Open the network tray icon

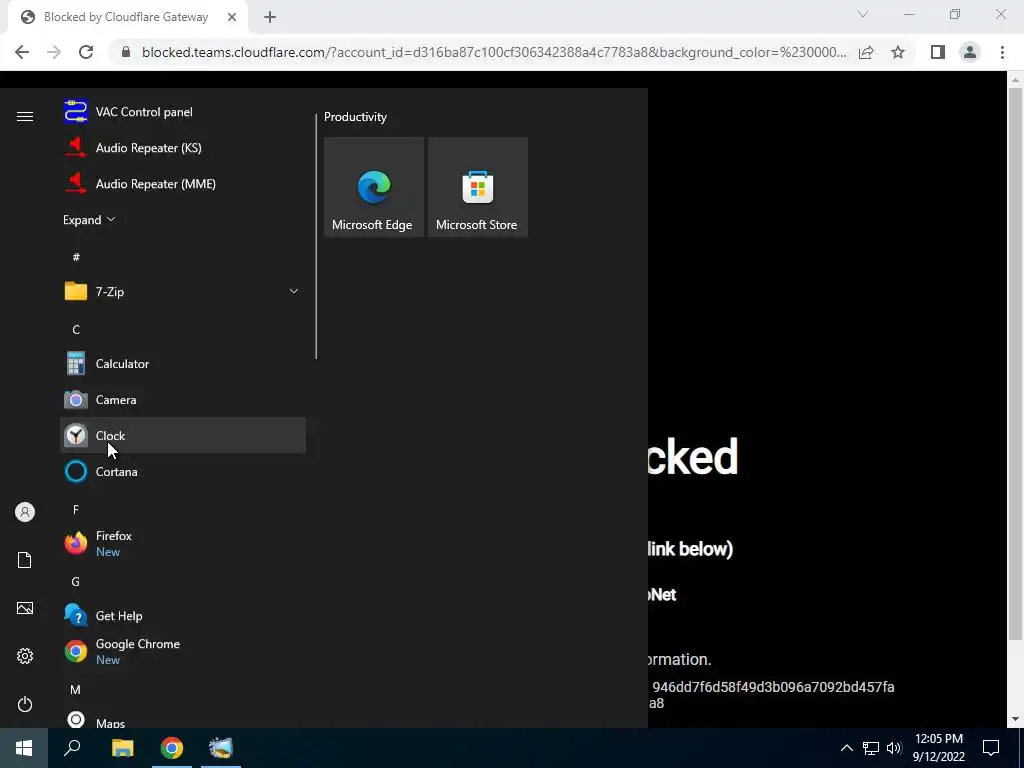pyautogui.click(x=871, y=748)
